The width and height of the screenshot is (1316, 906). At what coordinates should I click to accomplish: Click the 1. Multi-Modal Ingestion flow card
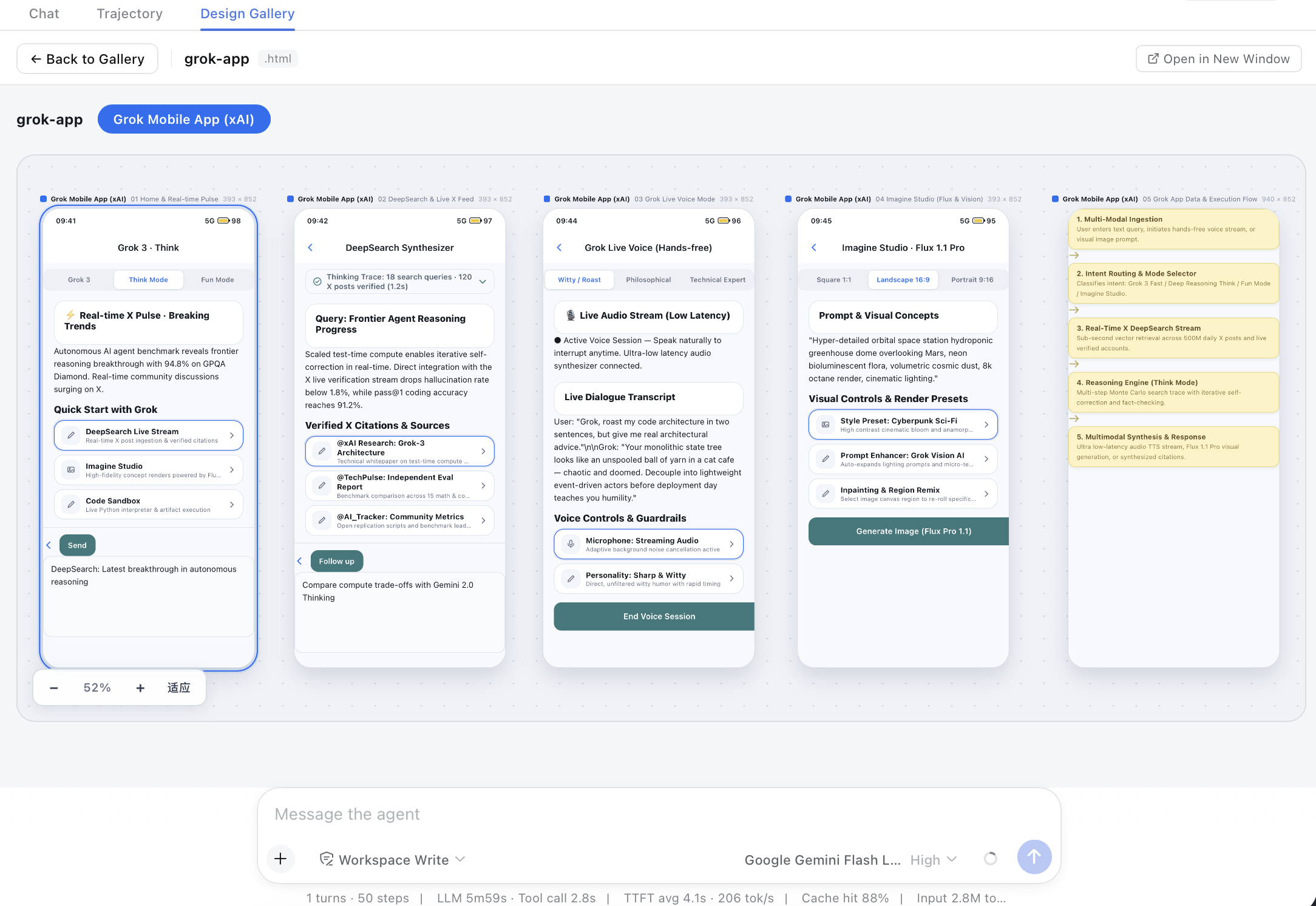pos(1173,229)
